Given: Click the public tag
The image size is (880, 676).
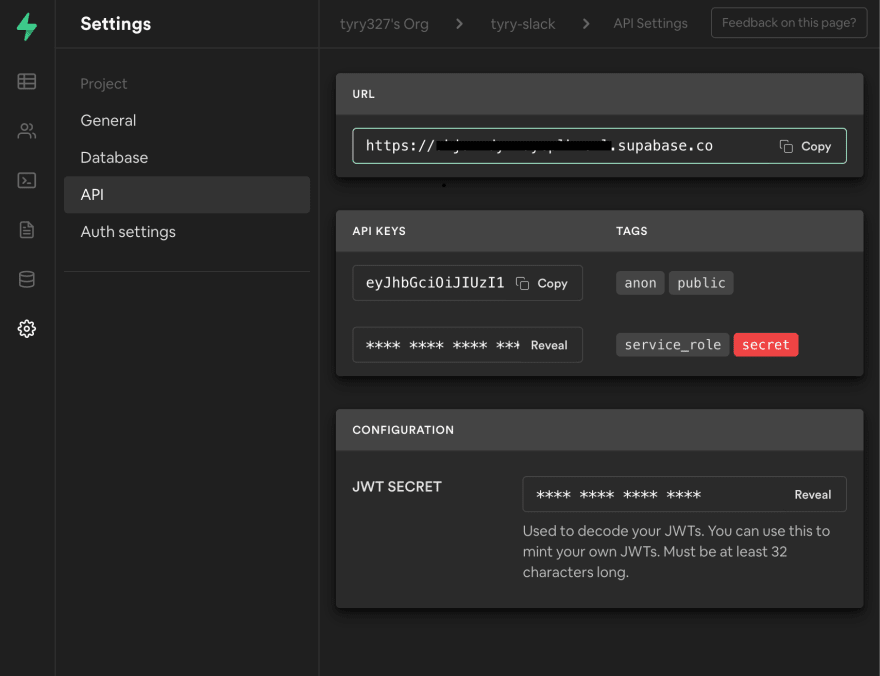Looking at the screenshot, I should [701, 283].
